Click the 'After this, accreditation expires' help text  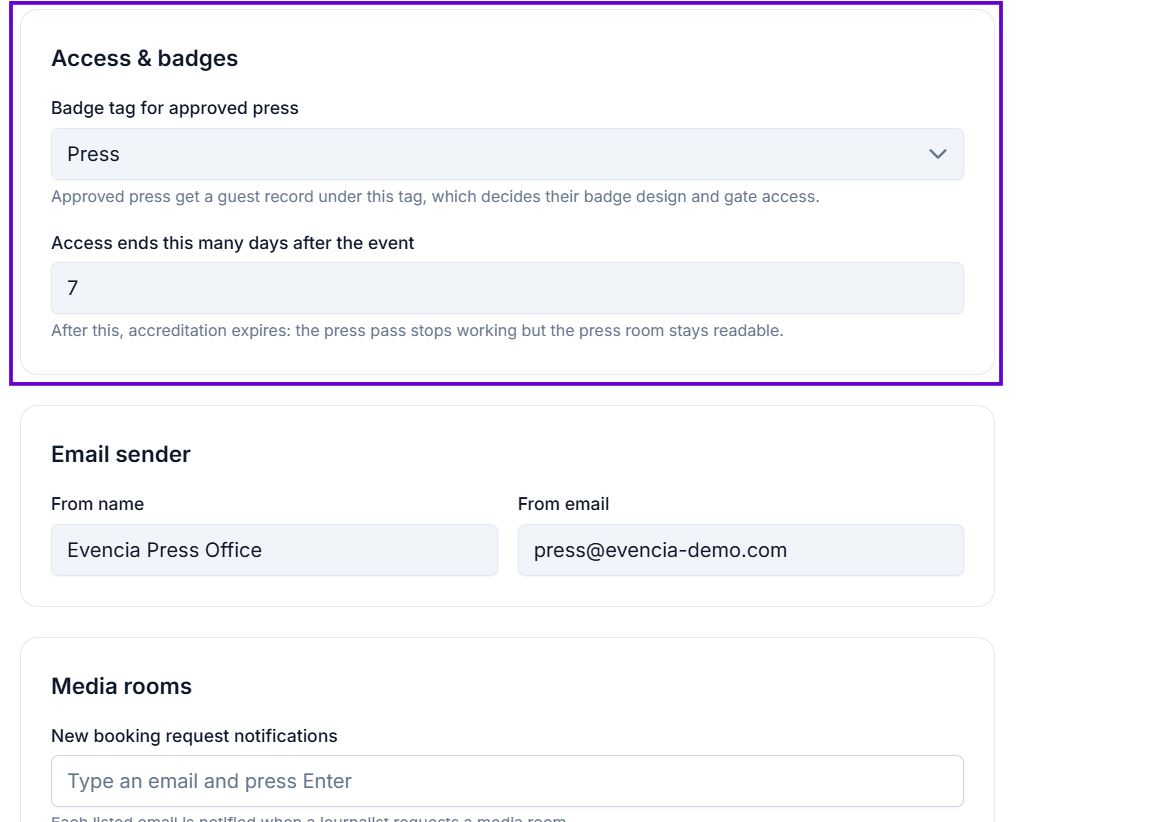pyautogui.click(x=417, y=331)
